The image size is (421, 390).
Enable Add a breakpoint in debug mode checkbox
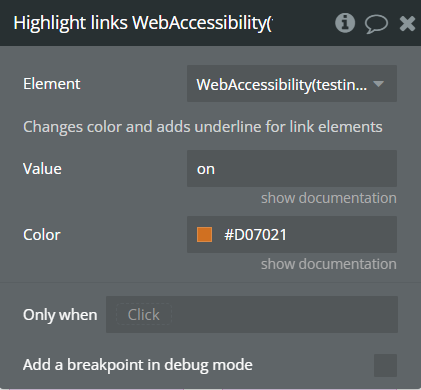385,365
